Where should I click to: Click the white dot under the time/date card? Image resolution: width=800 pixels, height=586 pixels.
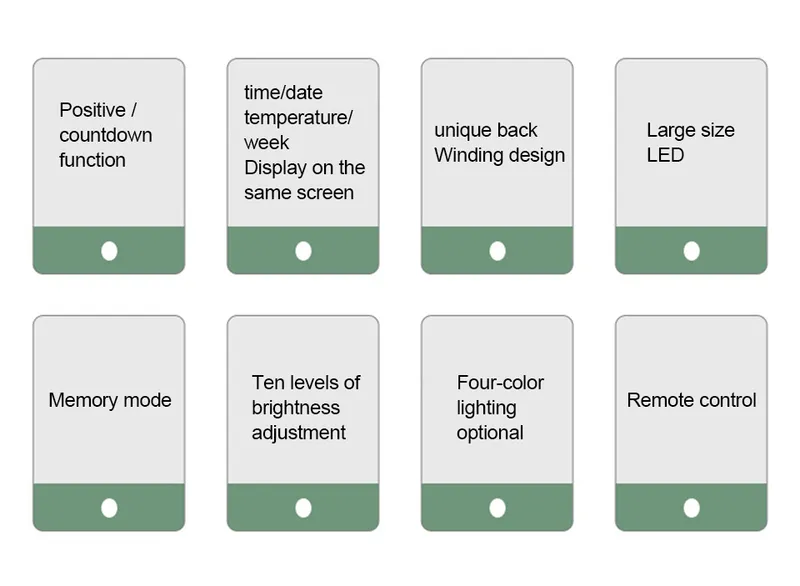tap(303, 251)
